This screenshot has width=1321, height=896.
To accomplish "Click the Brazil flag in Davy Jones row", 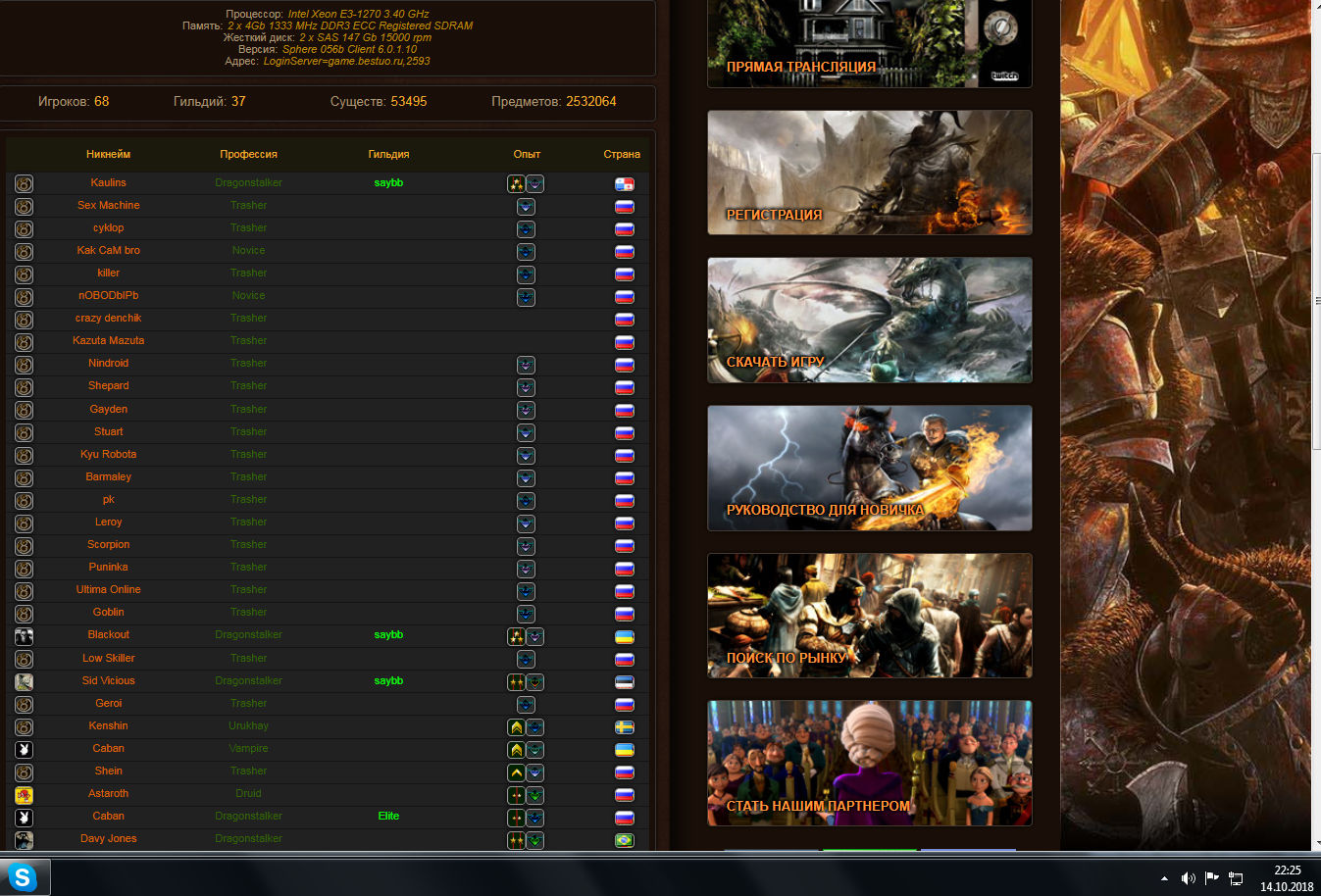I will (x=625, y=840).
